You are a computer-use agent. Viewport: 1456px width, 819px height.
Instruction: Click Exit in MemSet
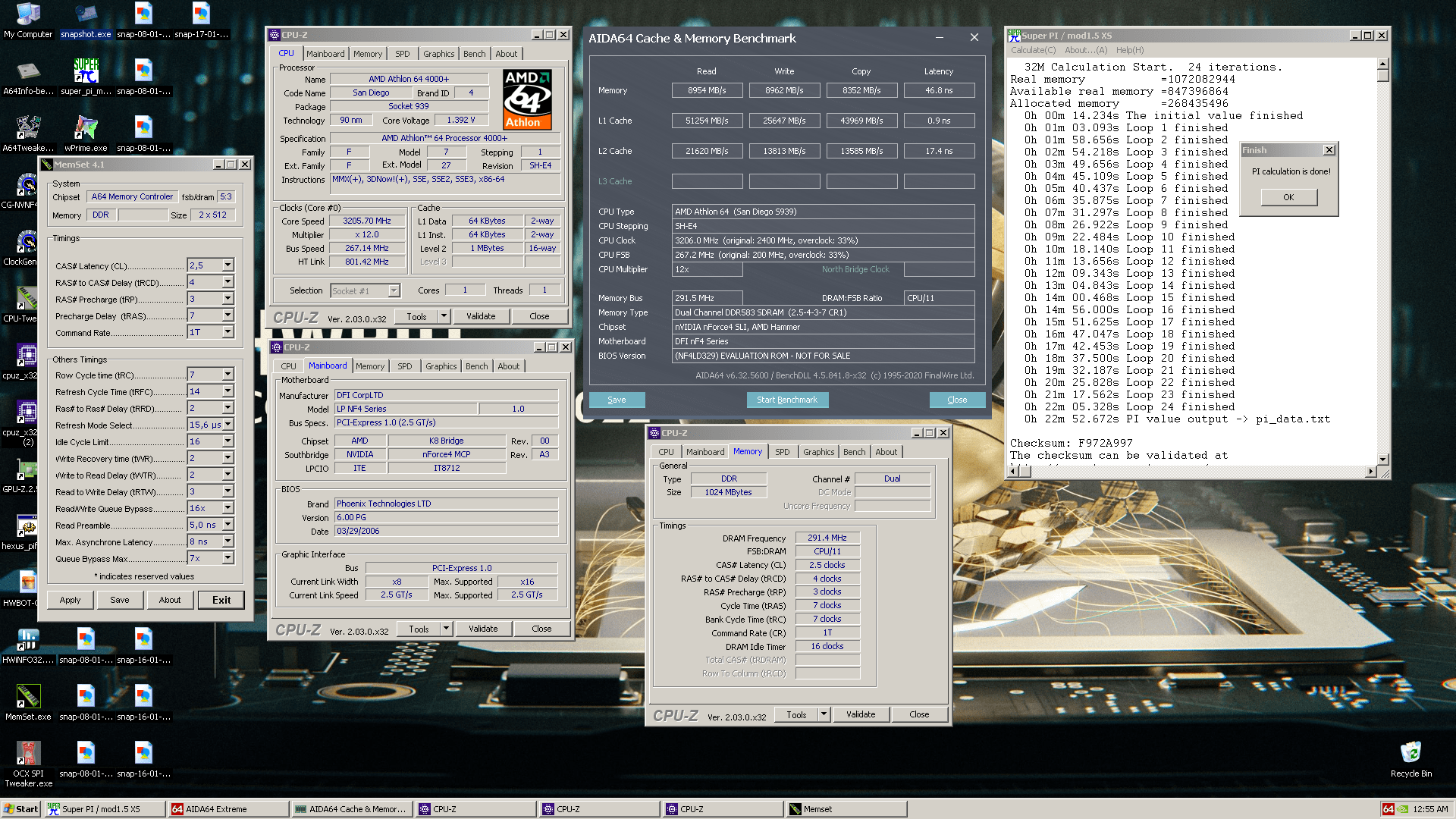click(221, 600)
